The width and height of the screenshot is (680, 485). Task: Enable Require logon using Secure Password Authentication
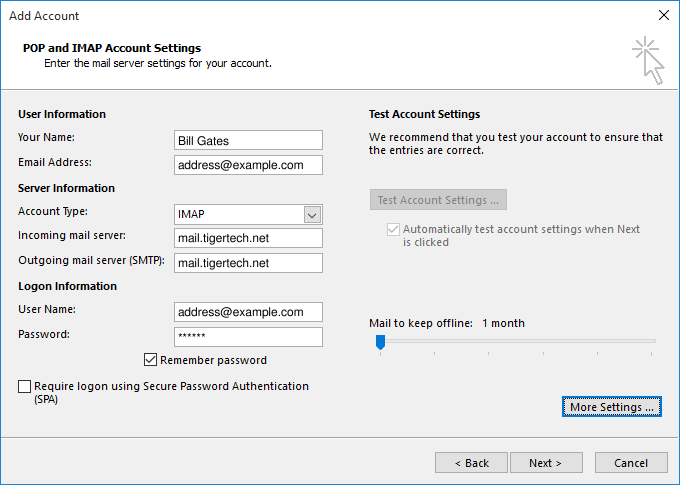(x=24, y=386)
